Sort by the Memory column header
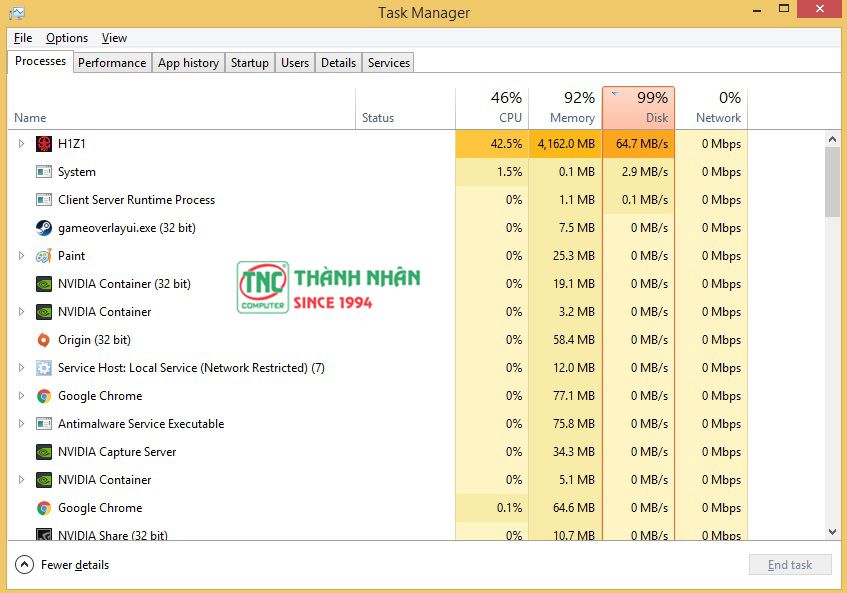847x593 pixels. pyautogui.click(x=566, y=107)
